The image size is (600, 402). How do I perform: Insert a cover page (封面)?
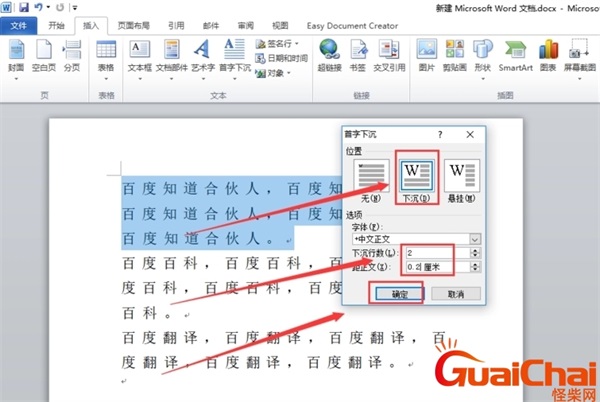click(x=15, y=54)
